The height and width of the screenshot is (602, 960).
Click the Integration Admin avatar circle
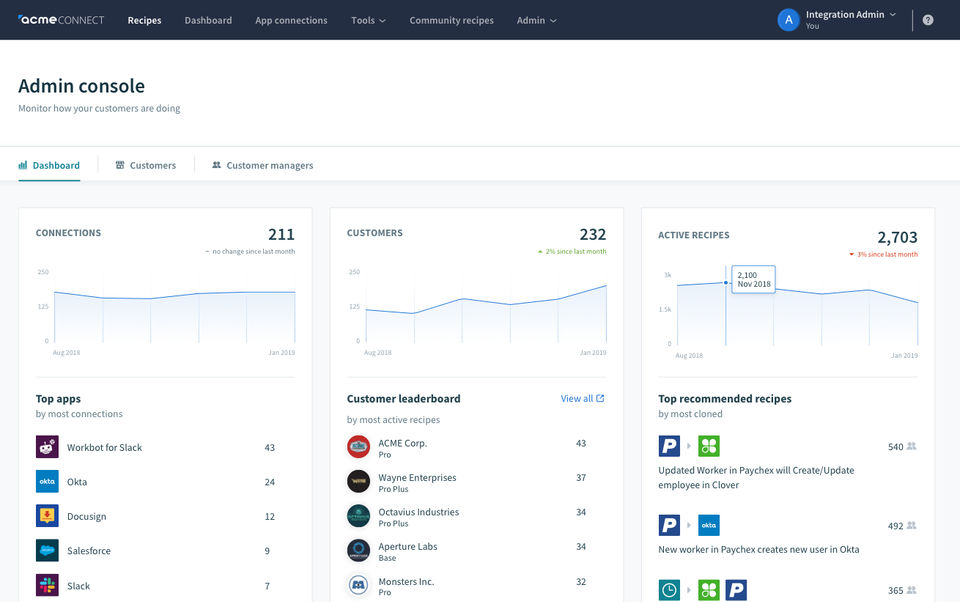789,20
